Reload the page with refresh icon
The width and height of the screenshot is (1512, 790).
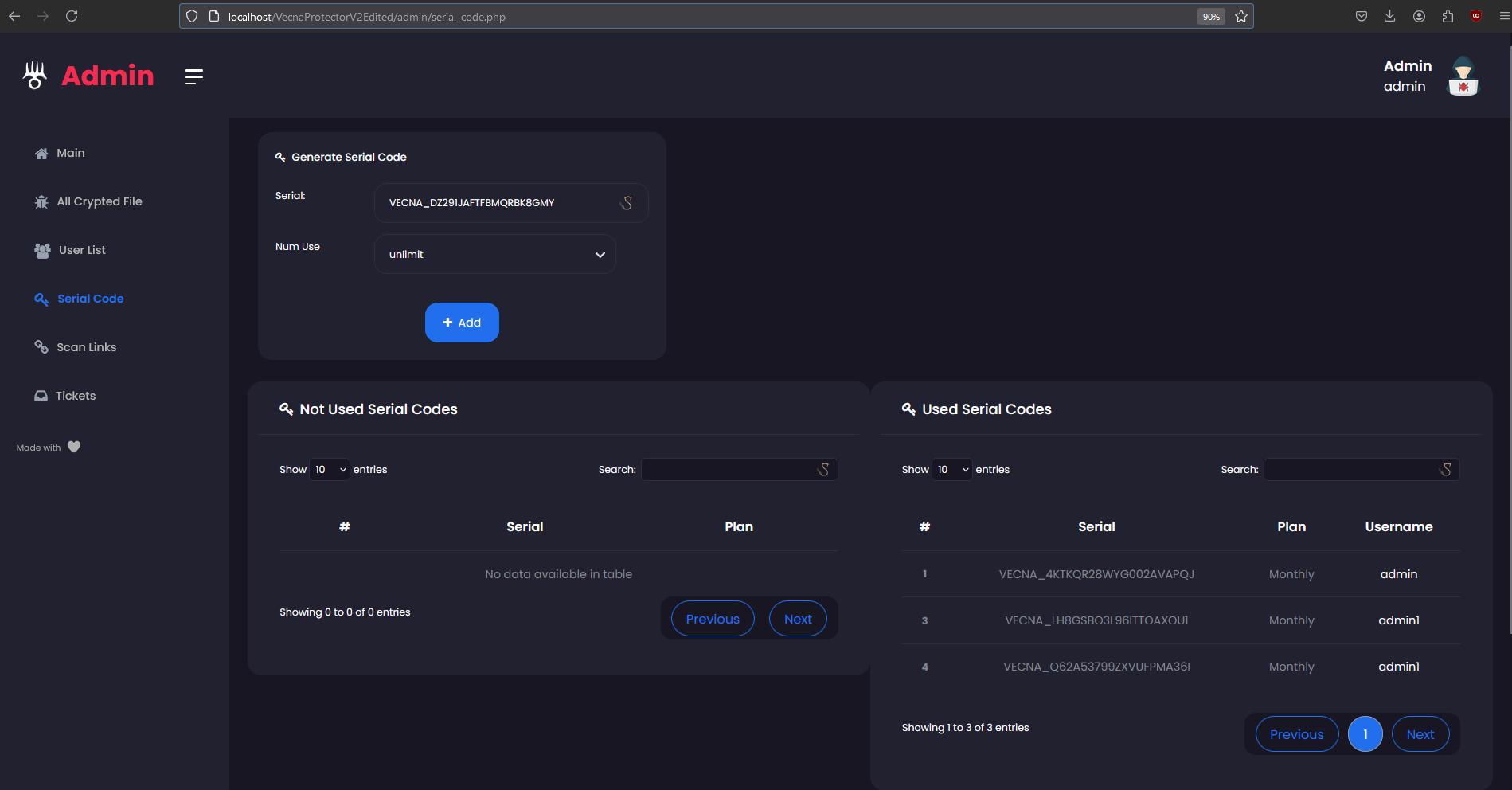[72, 16]
